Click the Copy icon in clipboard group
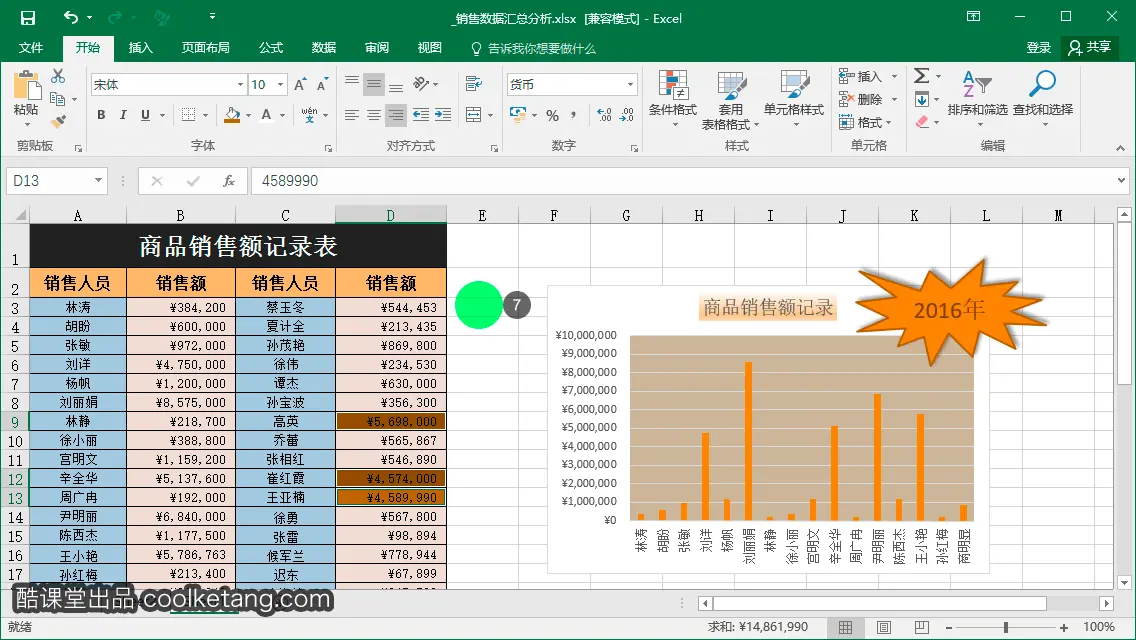The image size is (1136, 640). 58,99
